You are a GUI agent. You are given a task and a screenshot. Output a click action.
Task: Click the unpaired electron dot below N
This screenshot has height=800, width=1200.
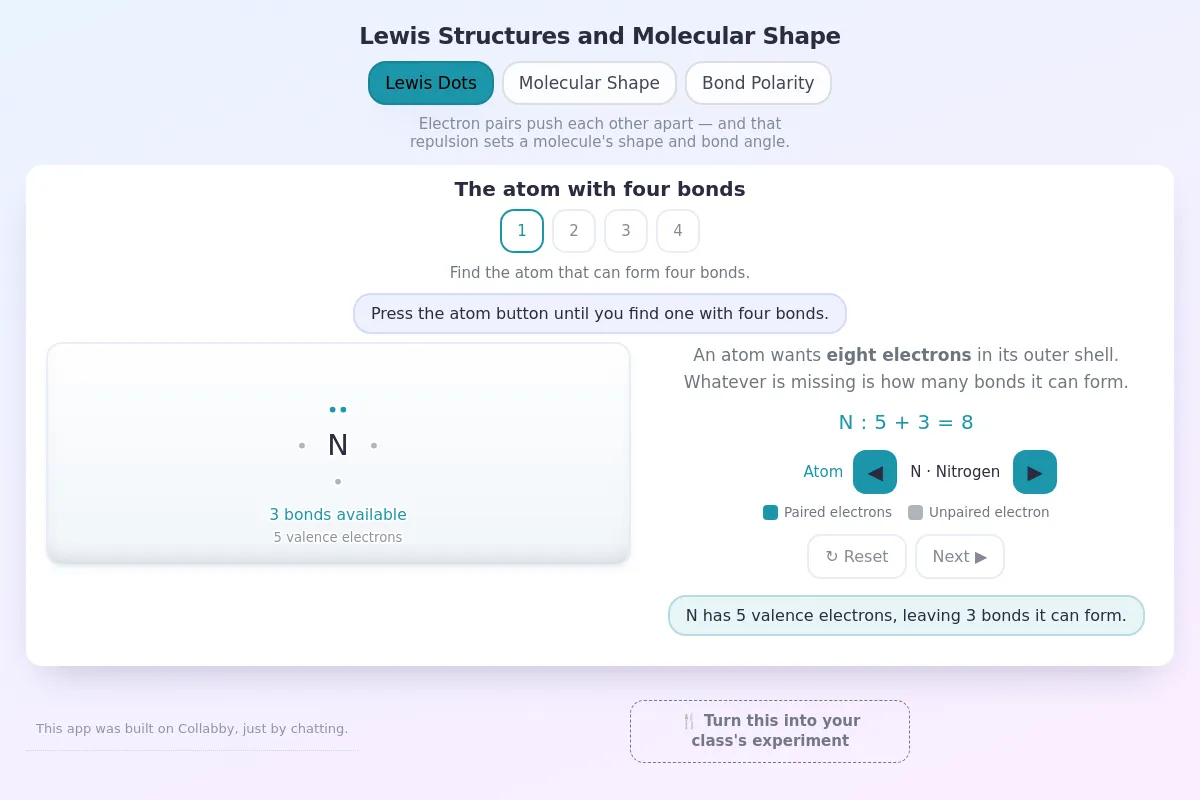[x=338, y=481]
